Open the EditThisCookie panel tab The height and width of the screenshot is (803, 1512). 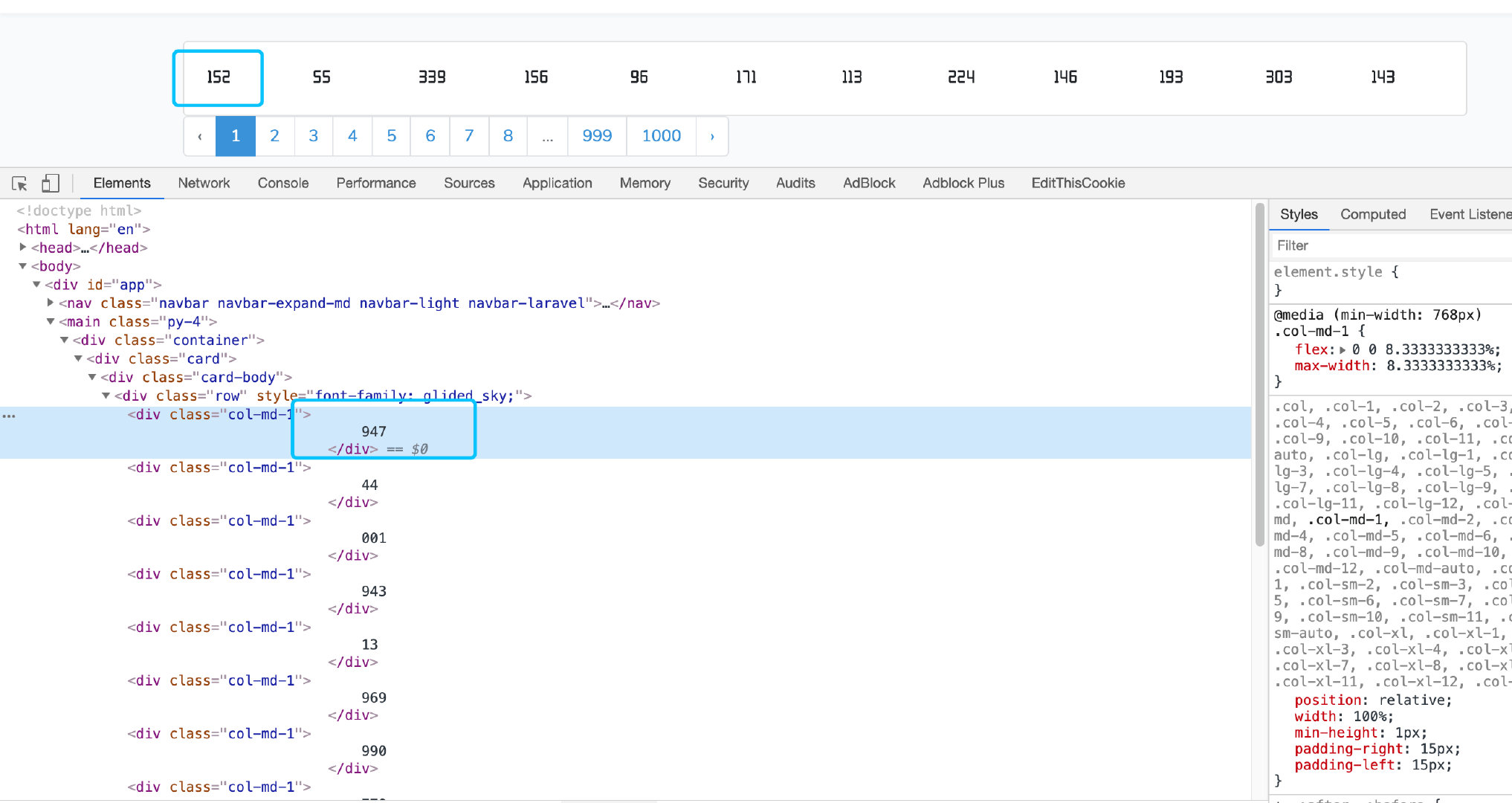coord(1077,183)
